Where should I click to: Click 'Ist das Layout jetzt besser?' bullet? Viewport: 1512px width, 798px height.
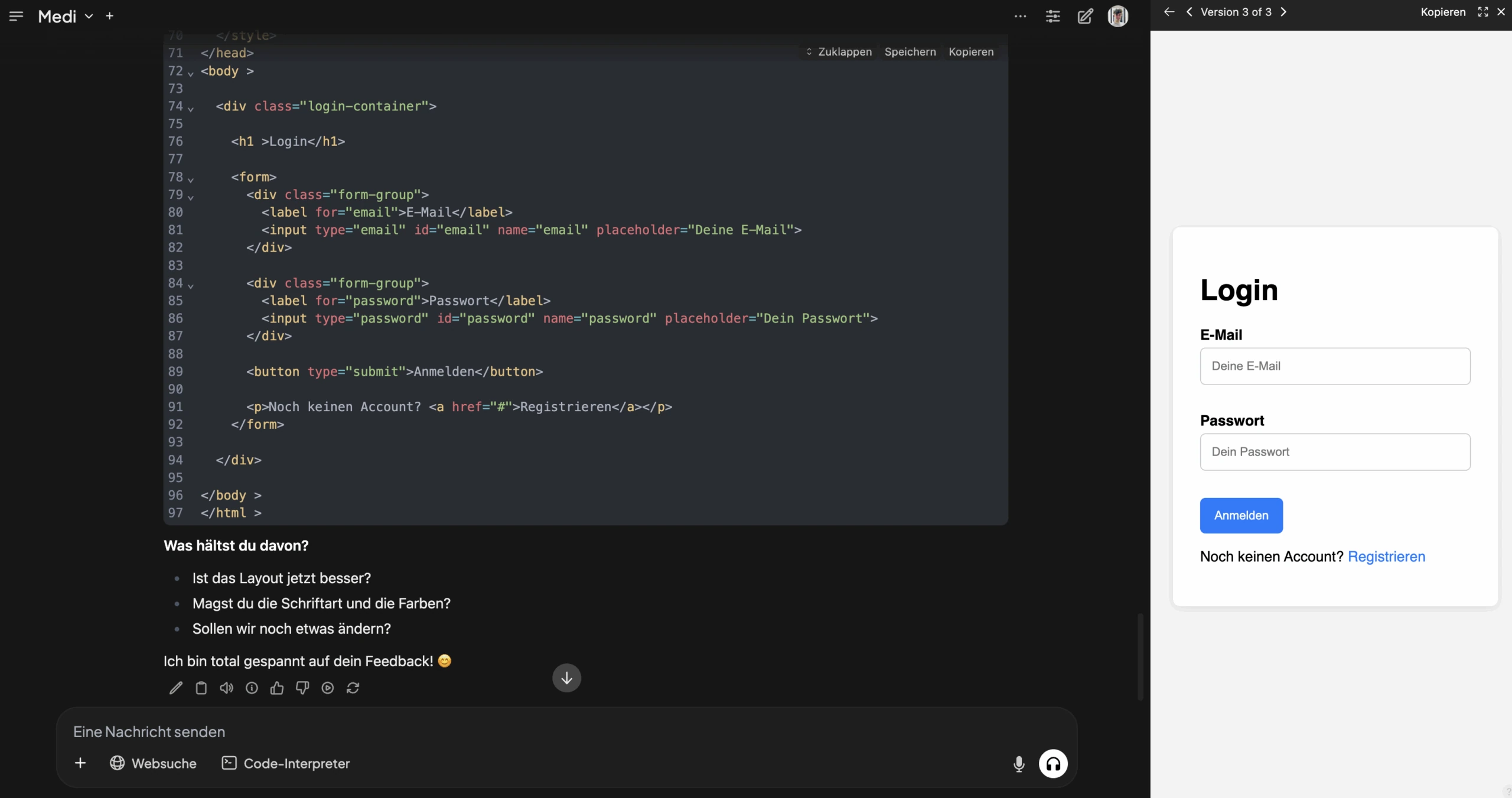[x=281, y=578]
